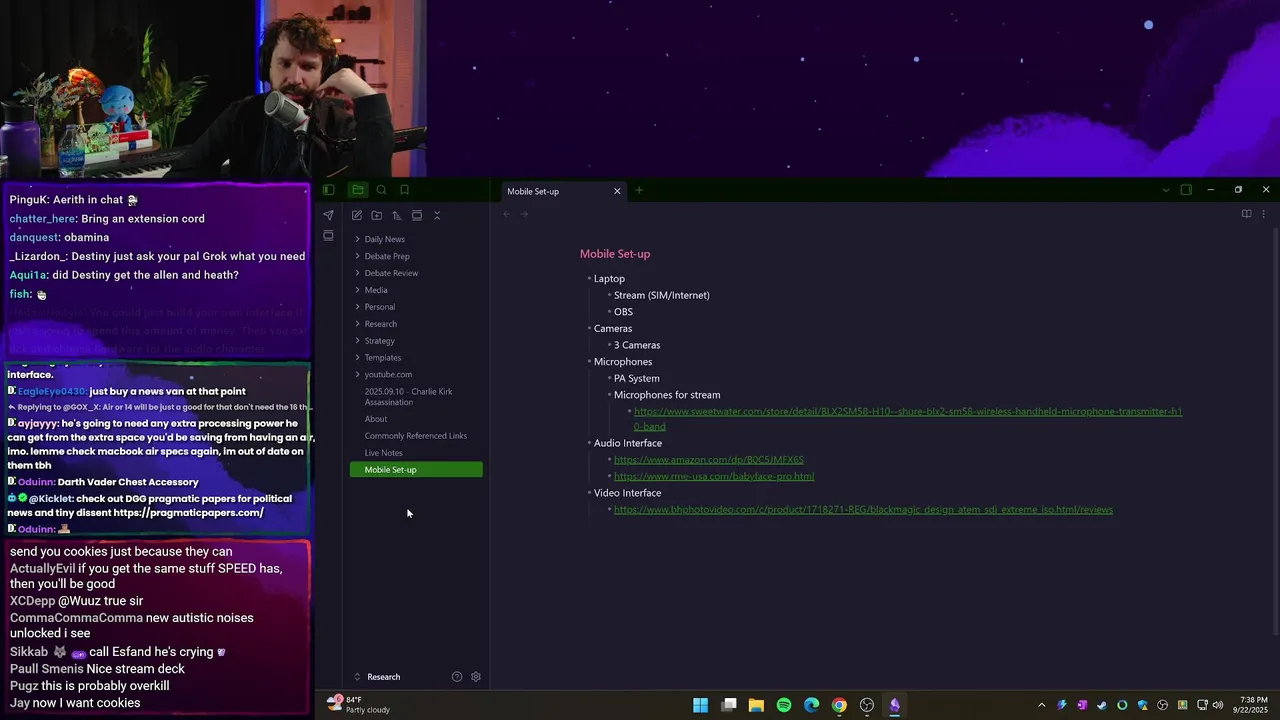Open the Obsidian help icon

[x=457, y=677]
